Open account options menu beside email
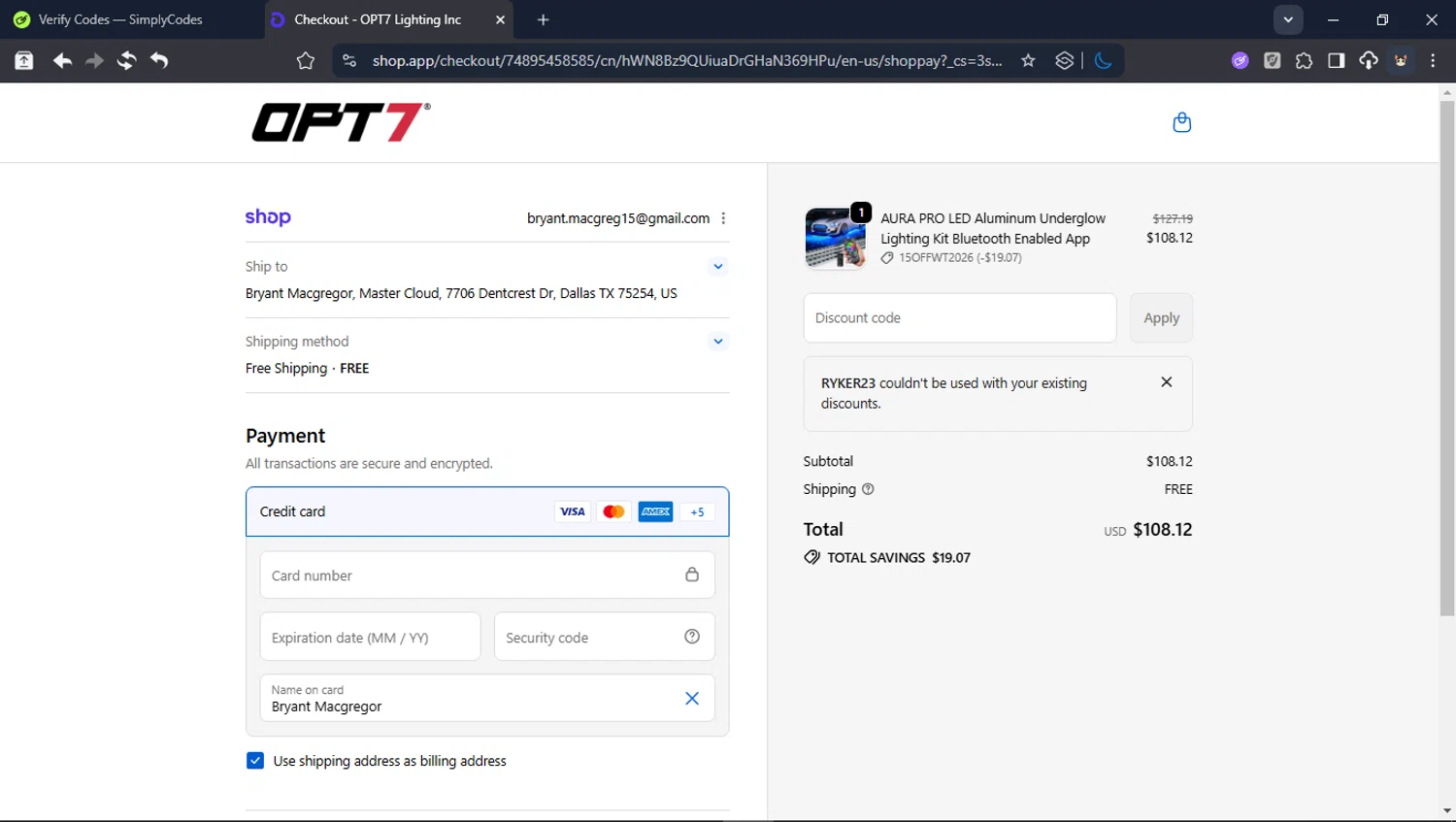Image resolution: width=1456 pixels, height=822 pixels. pyautogui.click(x=723, y=218)
